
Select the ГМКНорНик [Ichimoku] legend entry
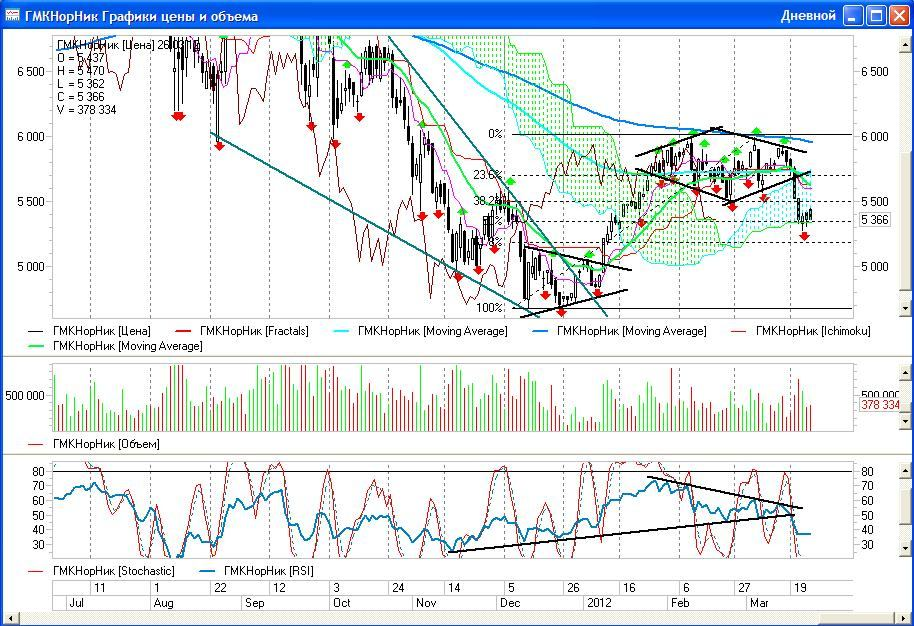(x=801, y=331)
